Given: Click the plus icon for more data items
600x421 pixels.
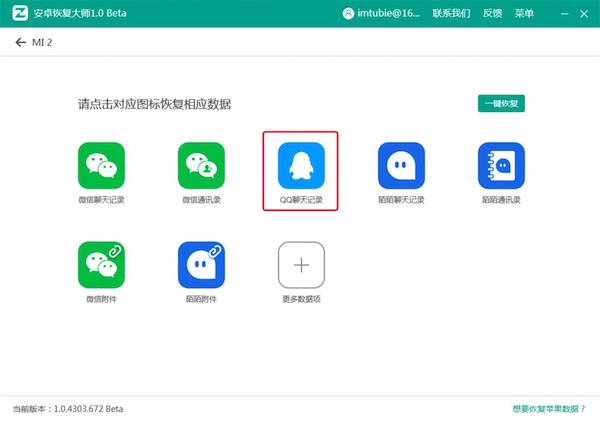Looking at the screenshot, I should 301,265.
